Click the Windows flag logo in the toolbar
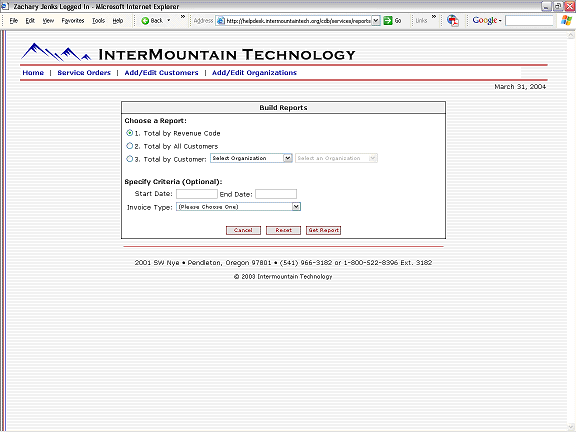Image resolution: width=576 pixels, height=432 pixels. 566,21
